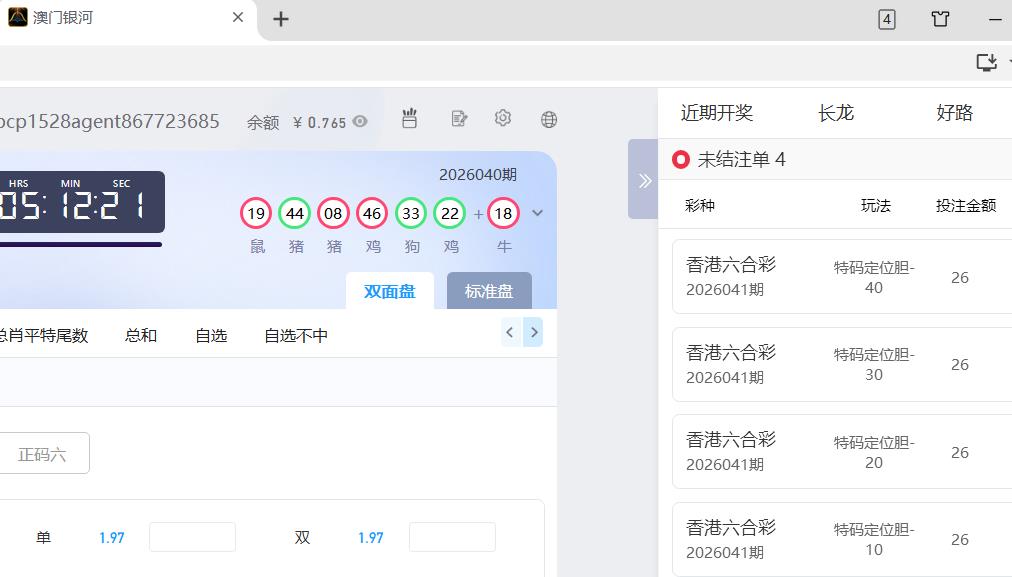Viewport: 1012px width, 577px height.
Task: Select the 近期开奖 tab
Action: tap(717, 113)
